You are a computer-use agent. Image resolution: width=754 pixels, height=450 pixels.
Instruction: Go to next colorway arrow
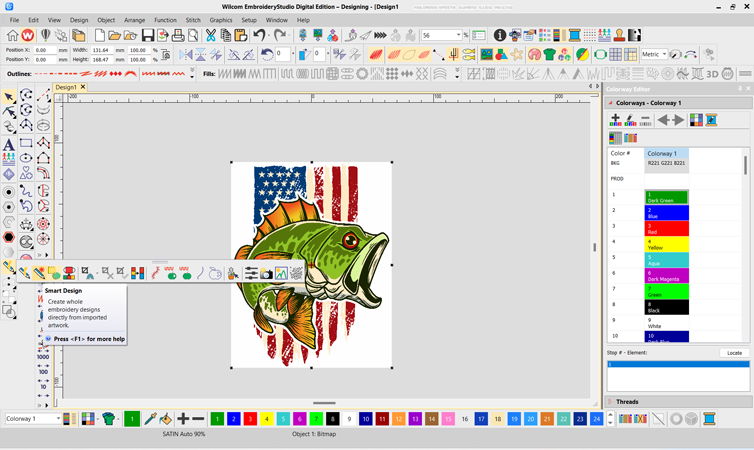point(679,120)
